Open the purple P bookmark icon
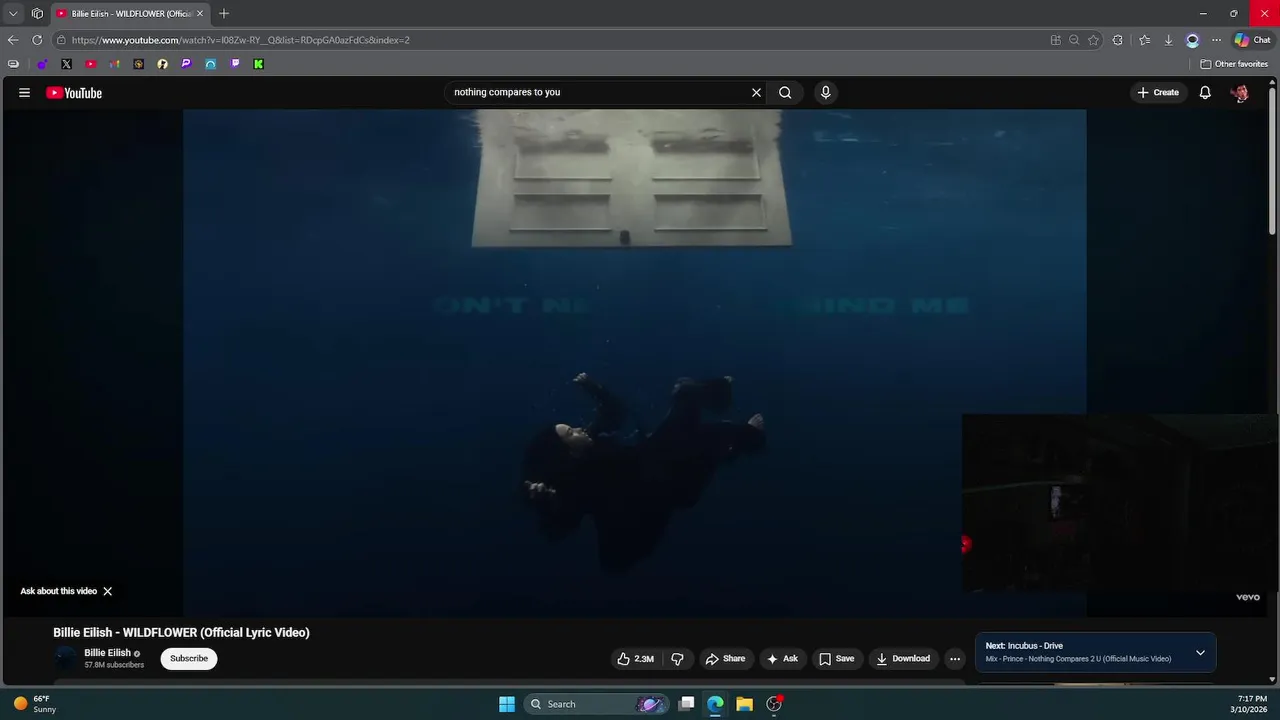Viewport: 1280px width, 720px height. (x=186, y=64)
